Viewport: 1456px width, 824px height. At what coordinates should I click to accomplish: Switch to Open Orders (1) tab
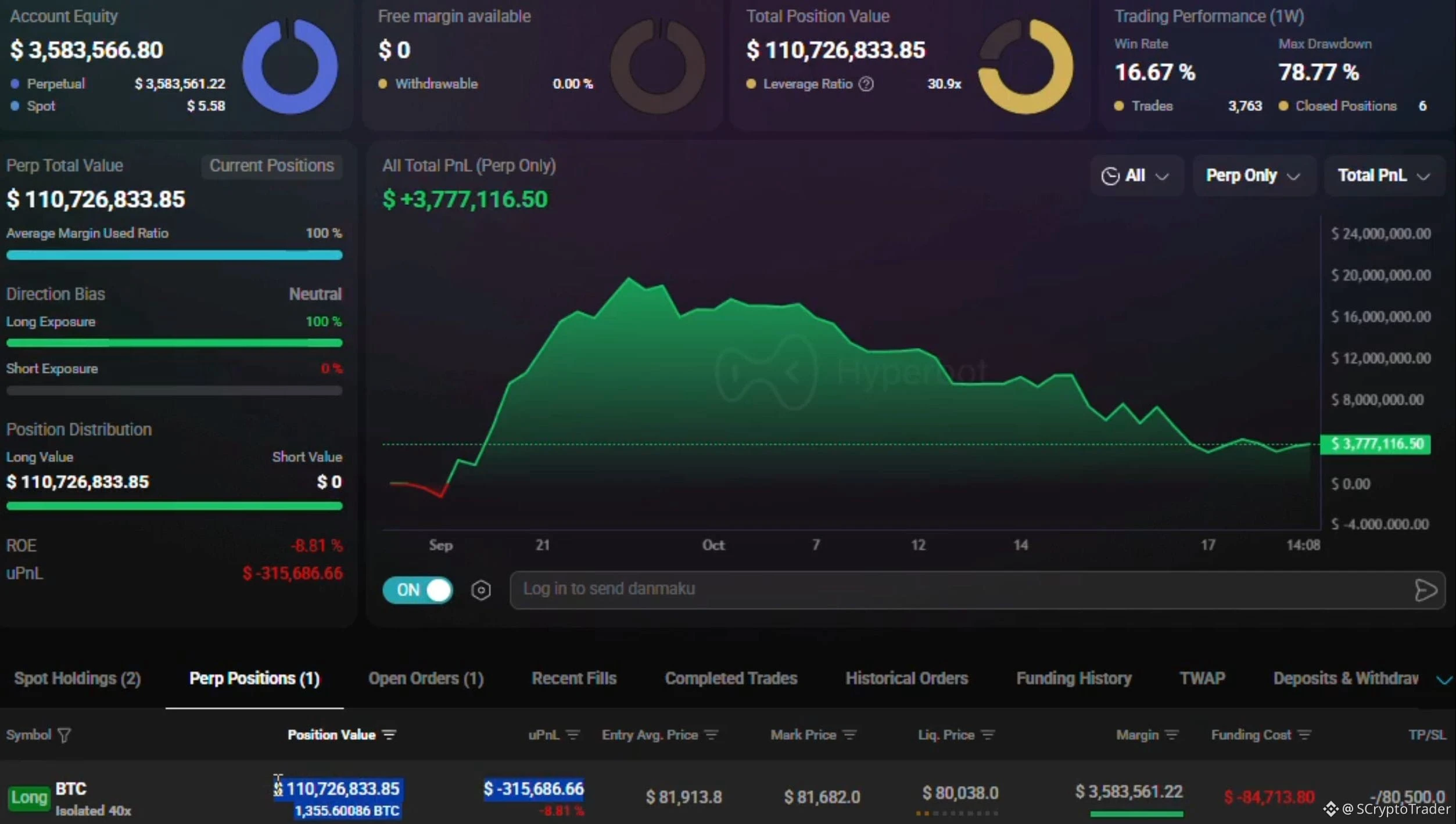coord(426,678)
